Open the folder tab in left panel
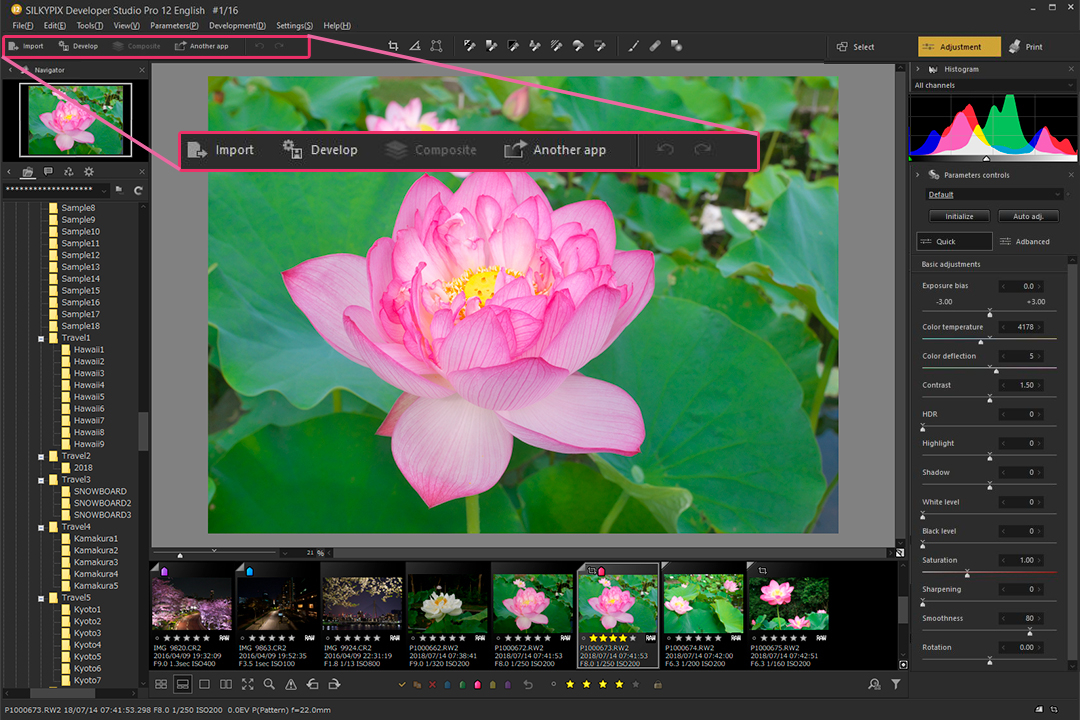Screen dimensions: 1080x720 (28, 172)
